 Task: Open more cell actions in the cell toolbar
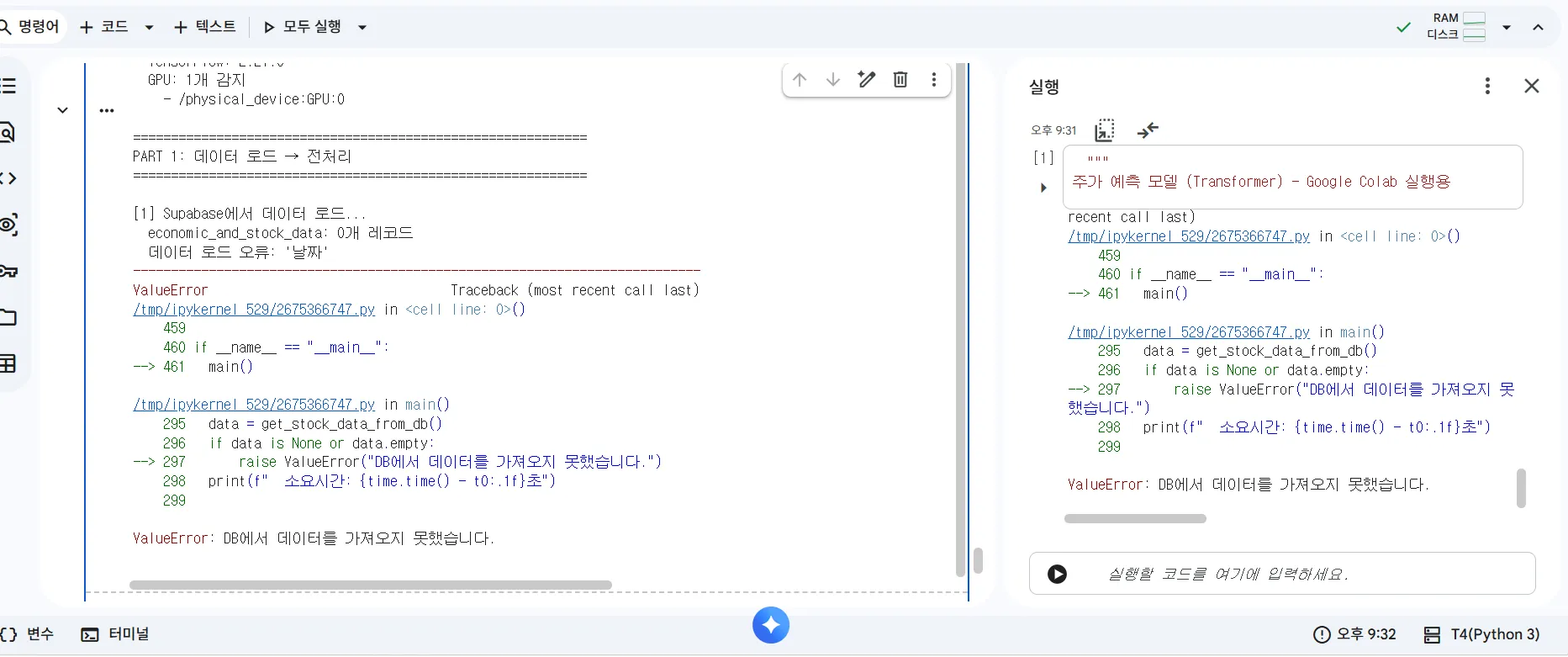pyautogui.click(x=934, y=80)
